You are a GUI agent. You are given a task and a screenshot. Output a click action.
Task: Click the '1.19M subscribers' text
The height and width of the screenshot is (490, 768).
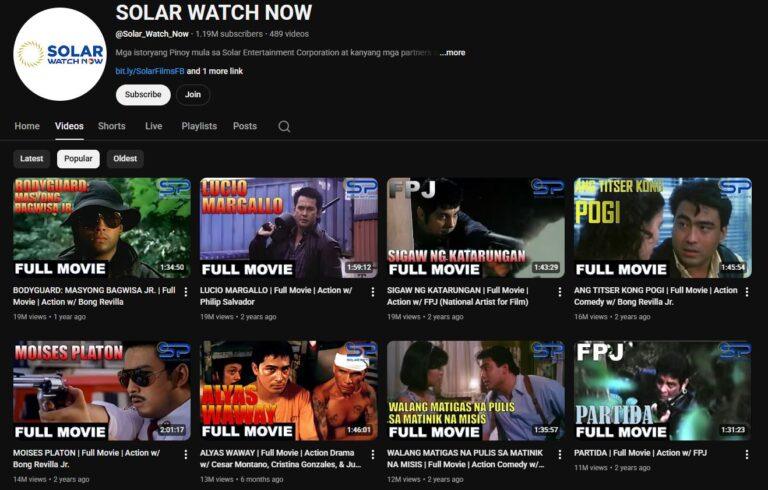(x=229, y=34)
